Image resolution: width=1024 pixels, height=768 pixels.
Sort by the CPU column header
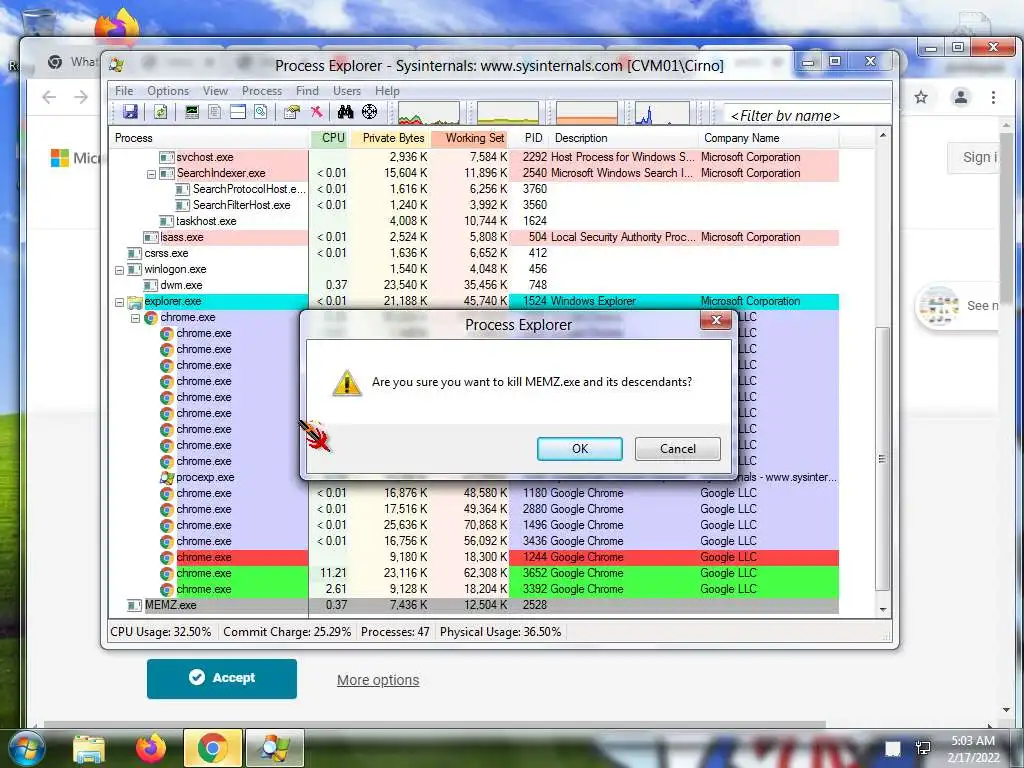tap(328, 138)
